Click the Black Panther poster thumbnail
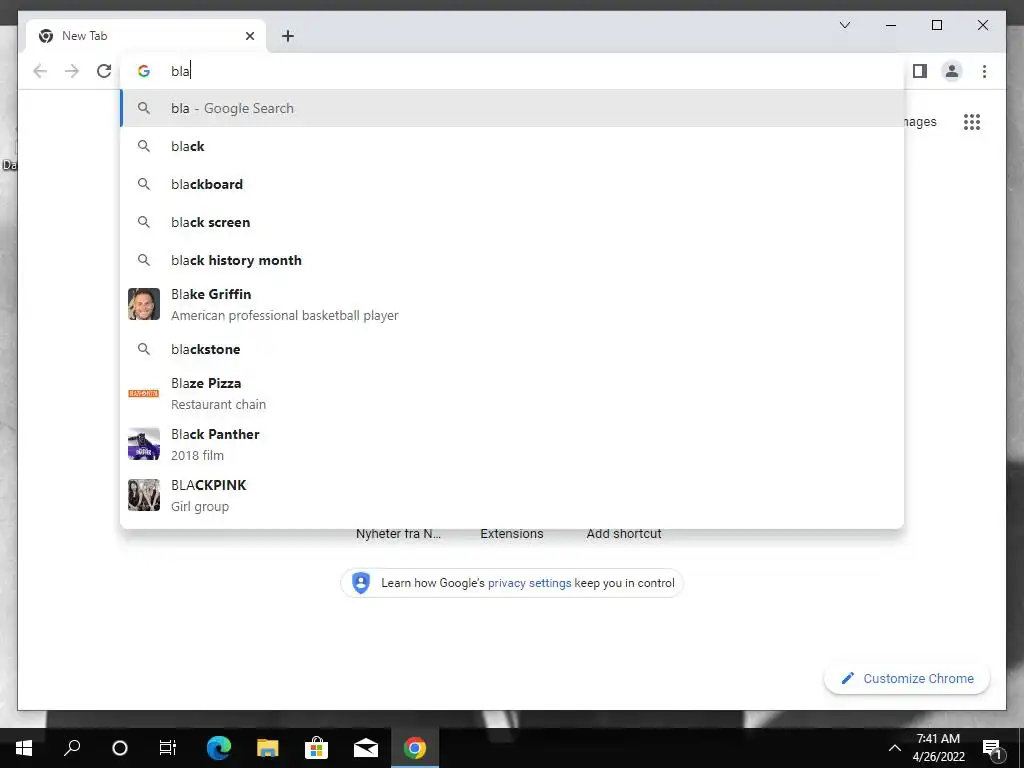The height and width of the screenshot is (768, 1024). click(144, 444)
